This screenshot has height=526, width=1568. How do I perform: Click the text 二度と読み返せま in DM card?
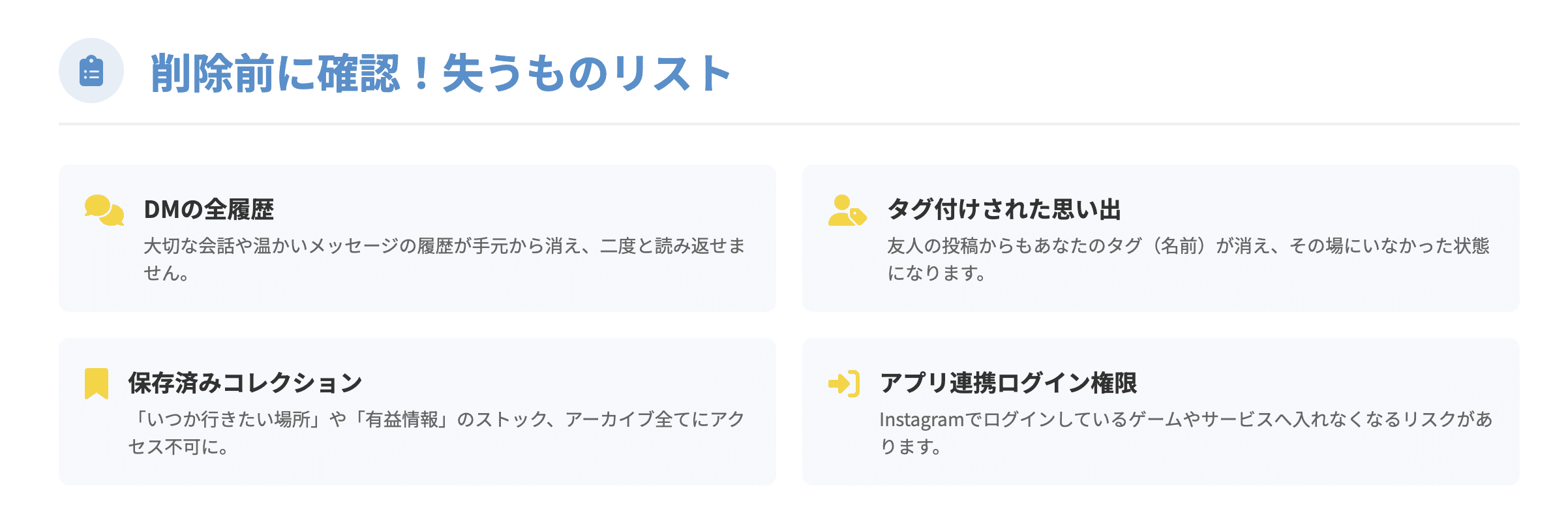click(672, 246)
